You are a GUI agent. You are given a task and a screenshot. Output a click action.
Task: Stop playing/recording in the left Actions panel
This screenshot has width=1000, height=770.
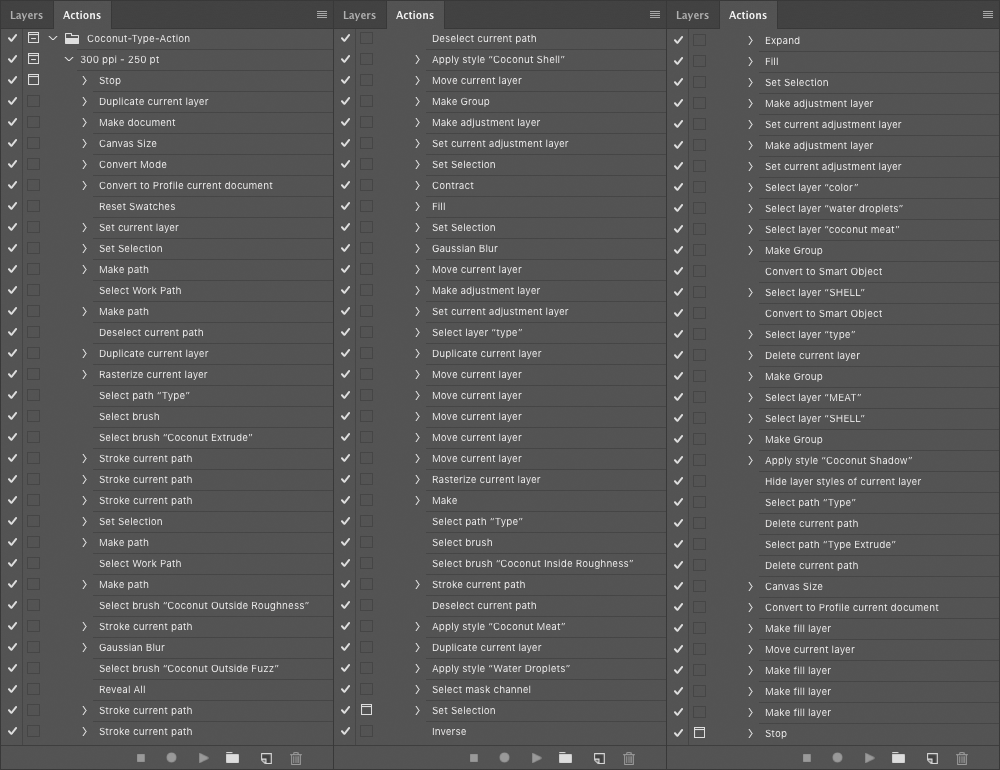[141, 758]
